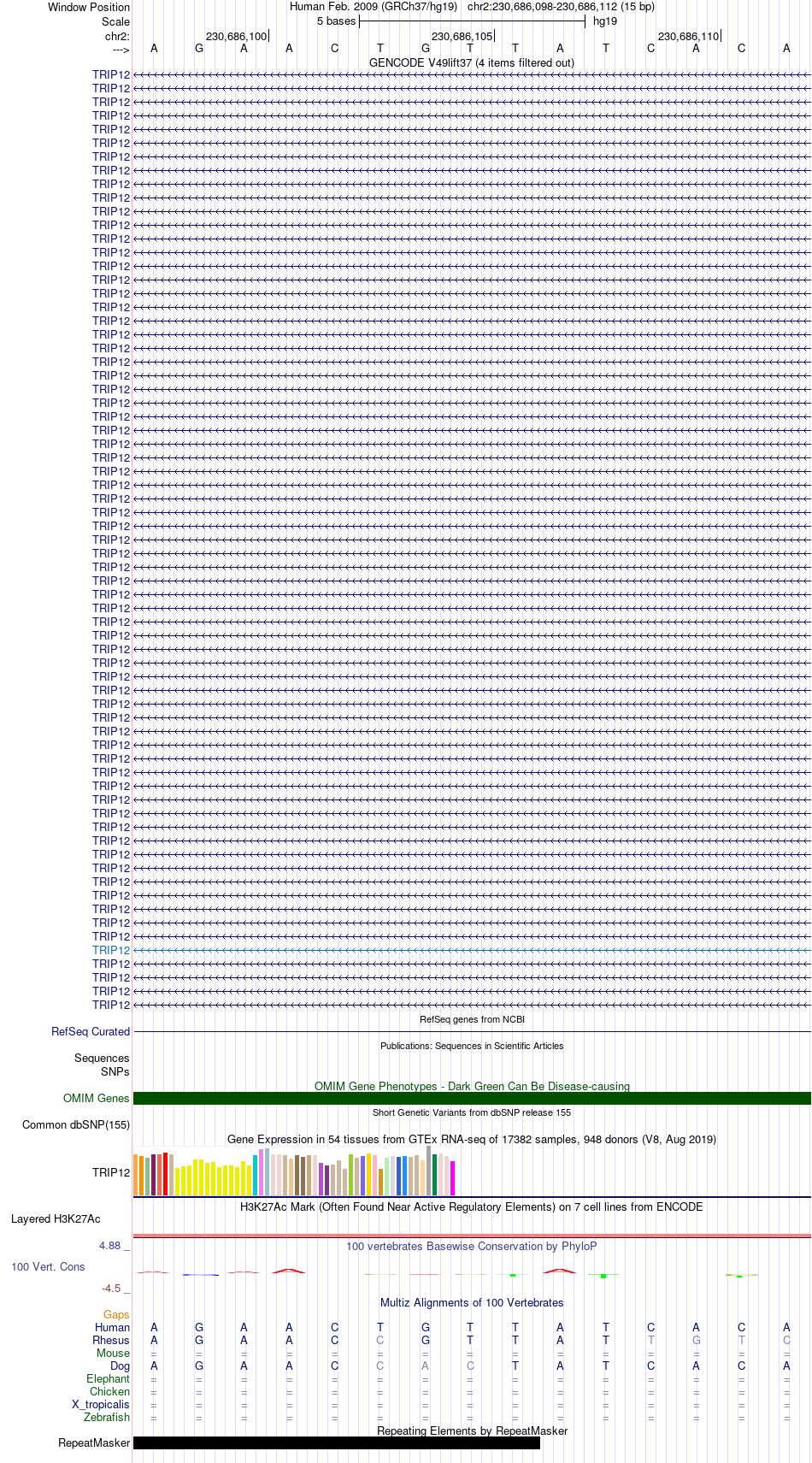Click the Elephant row label in Multiz
The width and height of the screenshot is (812, 1463).
point(108,1378)
